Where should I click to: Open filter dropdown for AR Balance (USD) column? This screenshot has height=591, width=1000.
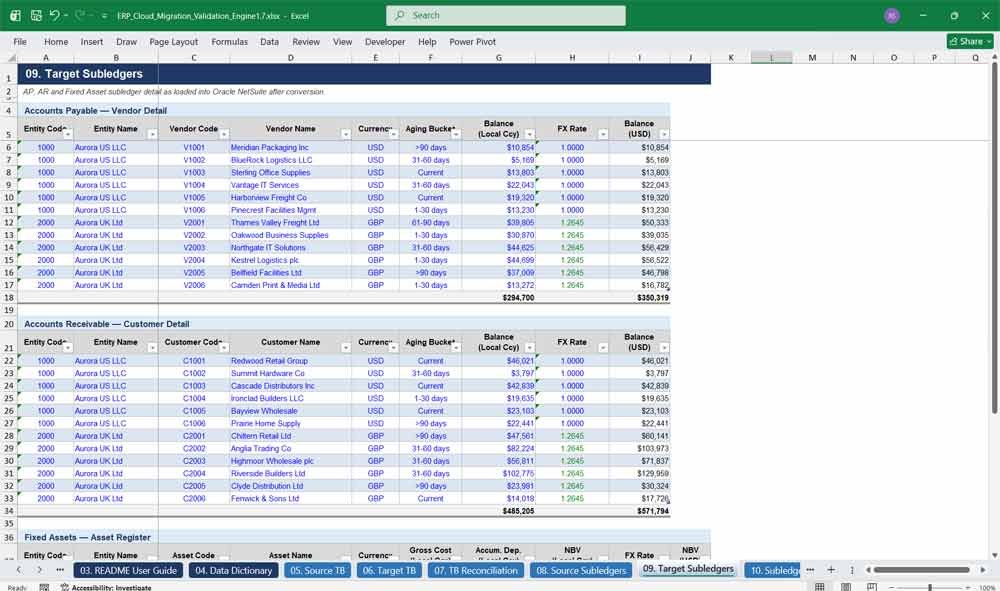coord(665,348)
